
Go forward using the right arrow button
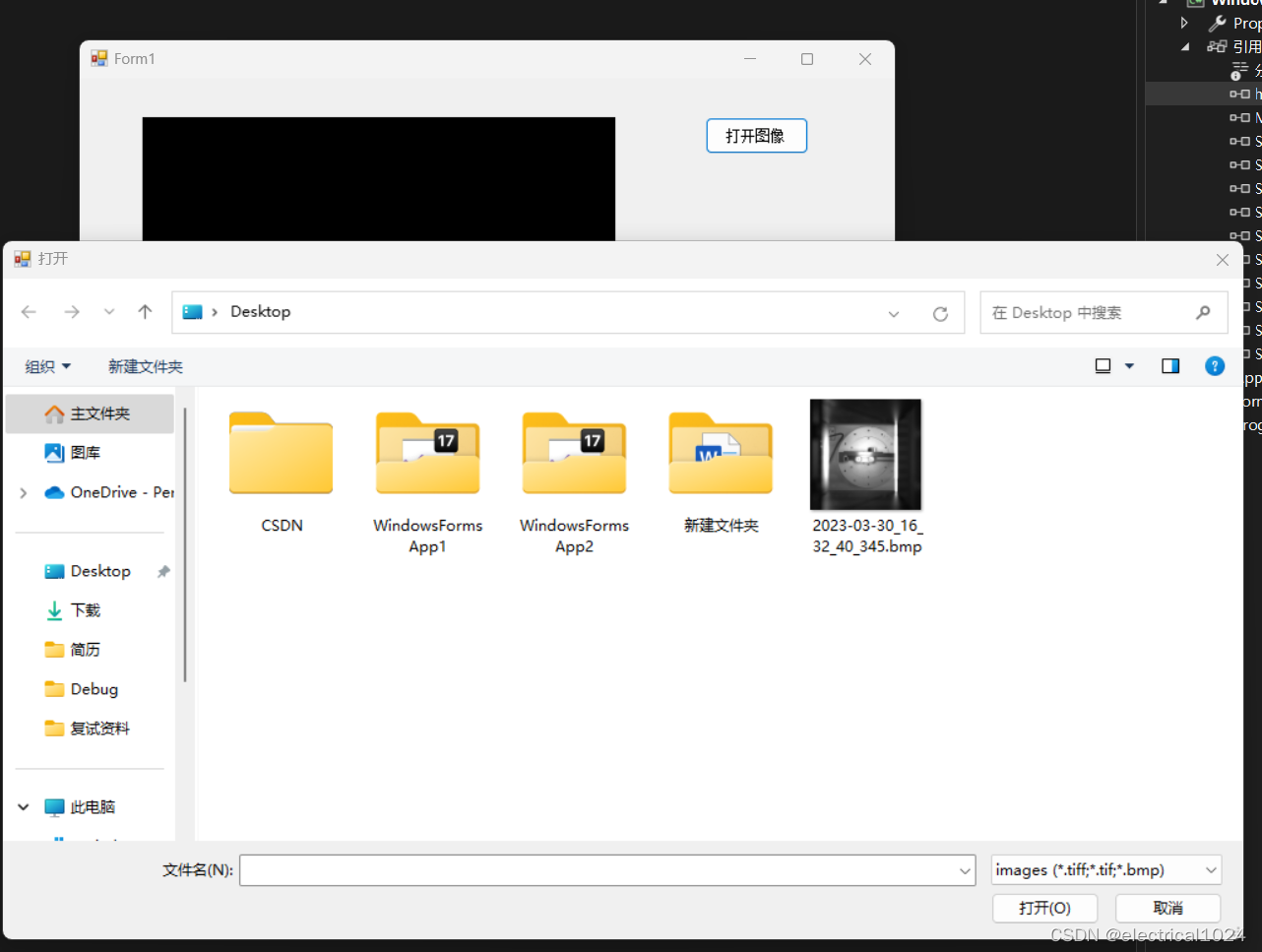pyautogui.click(x=72, y=312)
